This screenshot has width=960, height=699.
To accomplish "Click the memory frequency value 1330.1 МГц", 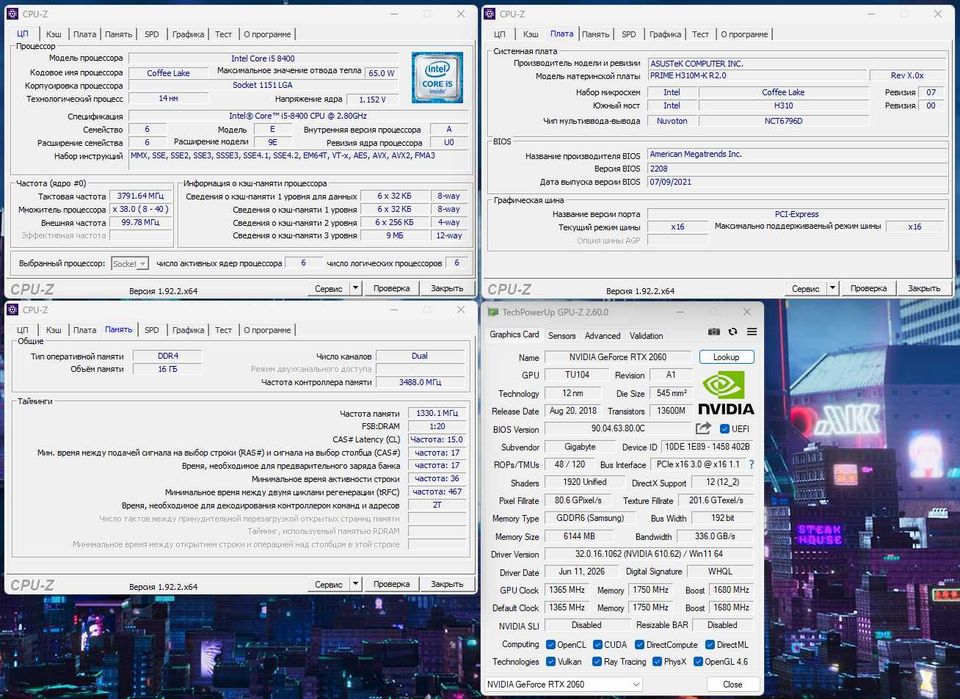I will tap(437, 413).
